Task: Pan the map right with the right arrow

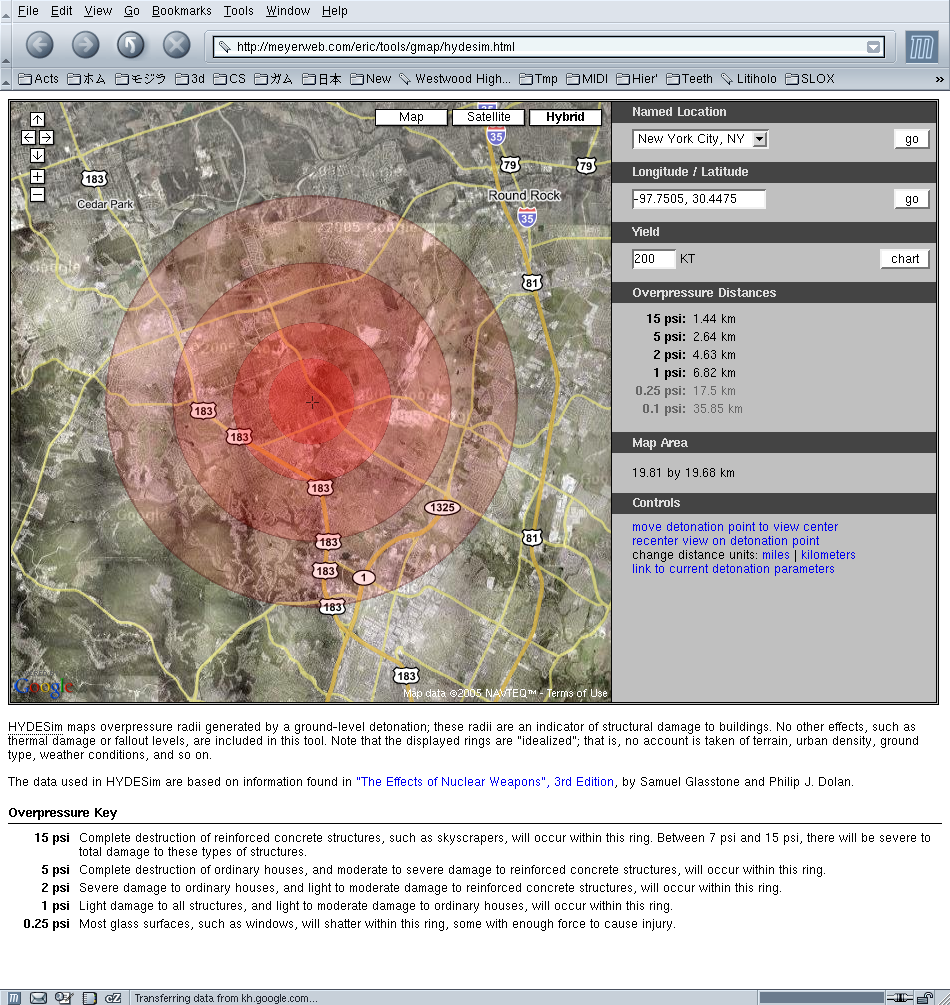Action: coord(47,137)
